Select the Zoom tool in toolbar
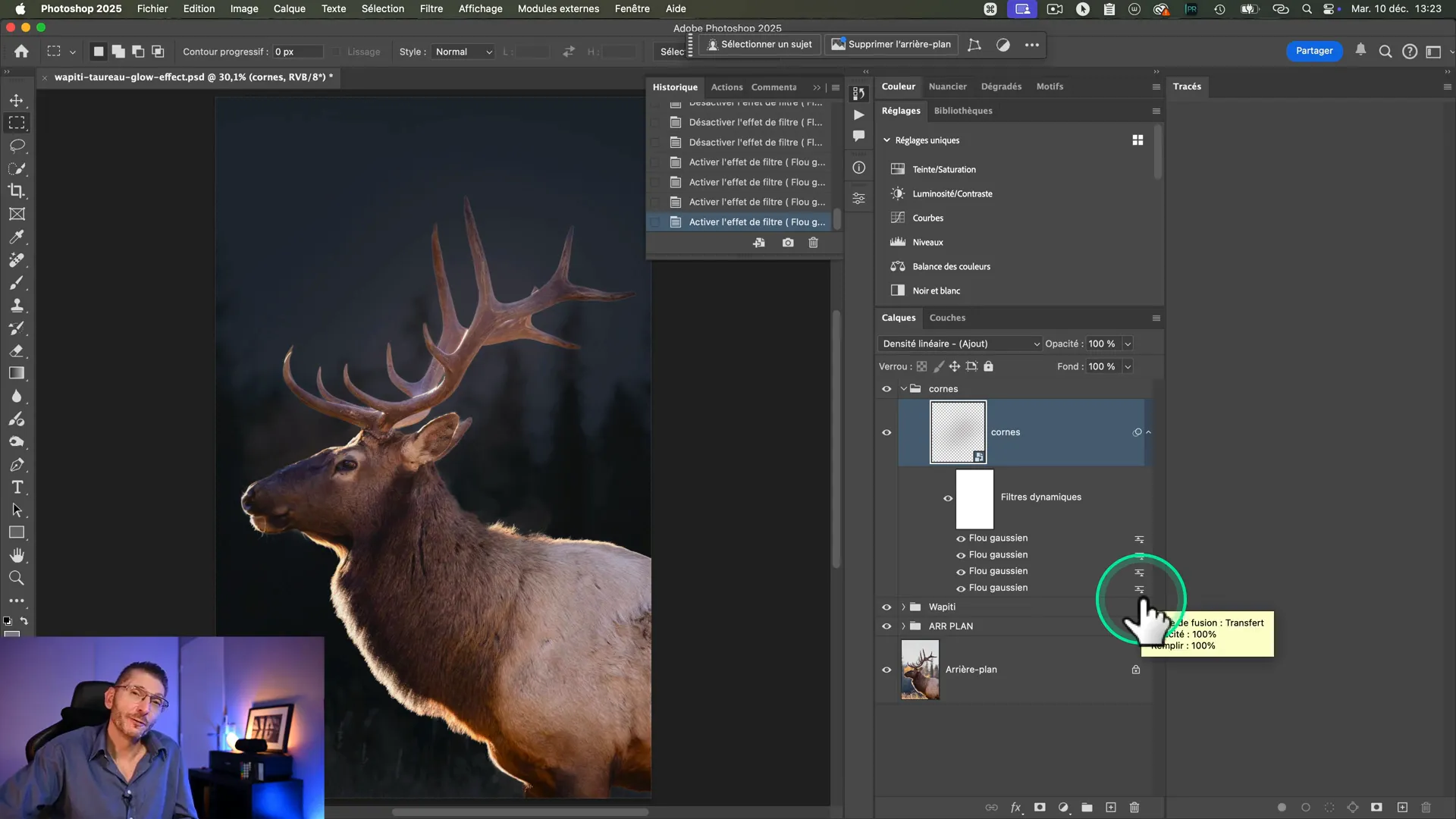 point(17,579)
